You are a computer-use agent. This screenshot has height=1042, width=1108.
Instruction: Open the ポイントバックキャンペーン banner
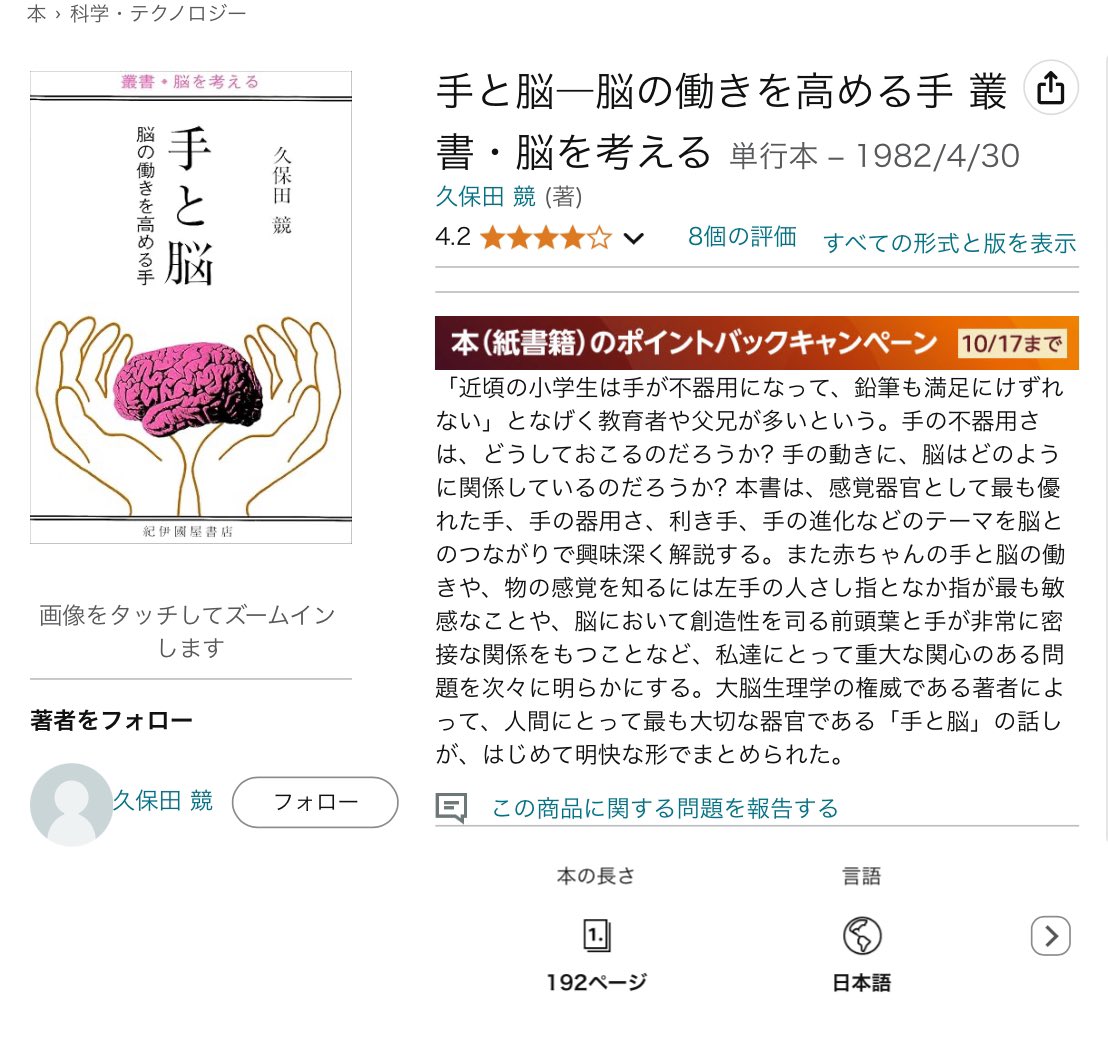tap(757, 343)
